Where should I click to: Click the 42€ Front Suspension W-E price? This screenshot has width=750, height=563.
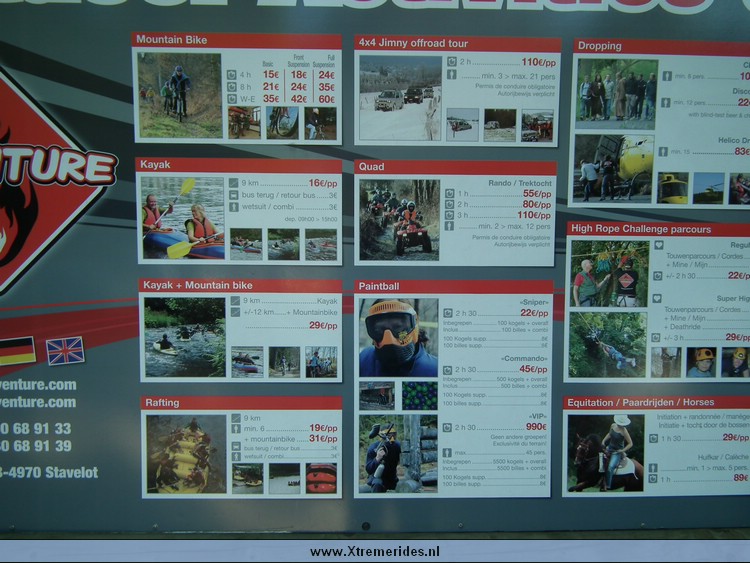(298, 99)
